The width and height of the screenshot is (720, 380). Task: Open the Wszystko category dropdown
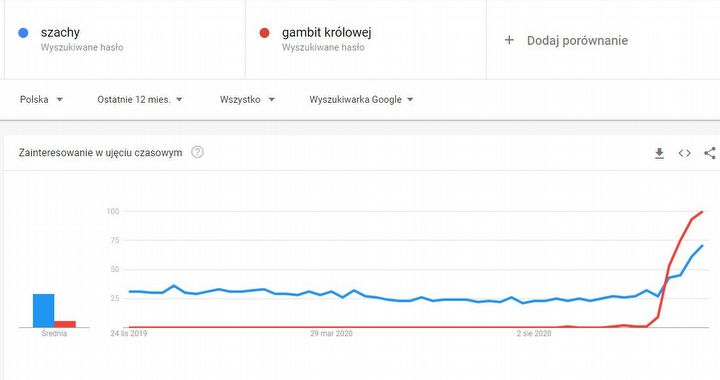pos(247,99)
